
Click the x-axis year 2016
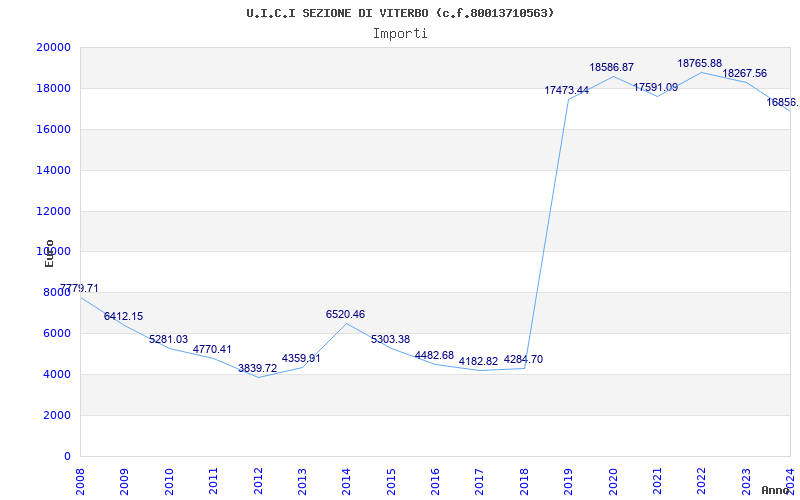point(435,481)
